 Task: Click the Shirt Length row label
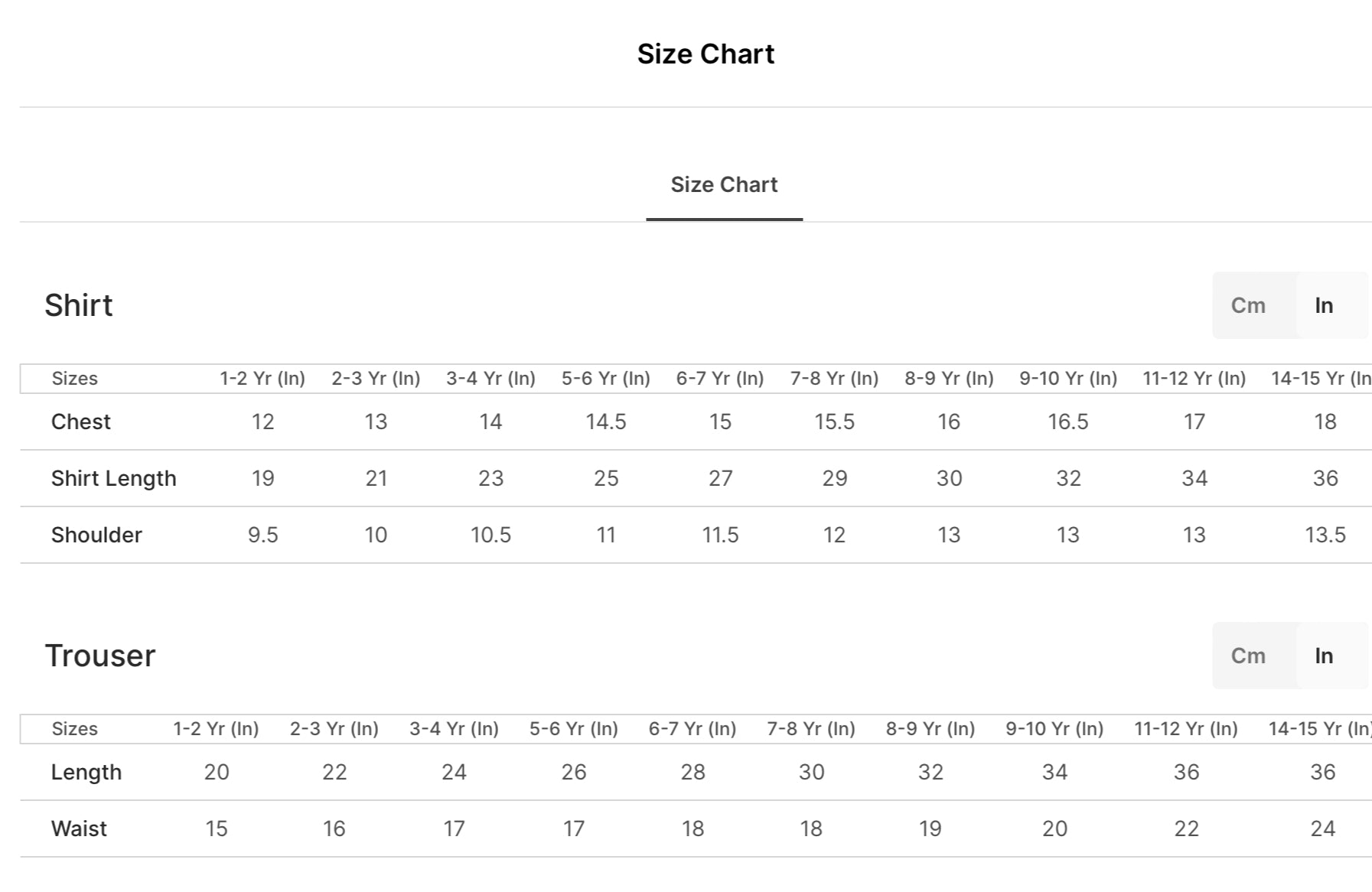(113, 478)
